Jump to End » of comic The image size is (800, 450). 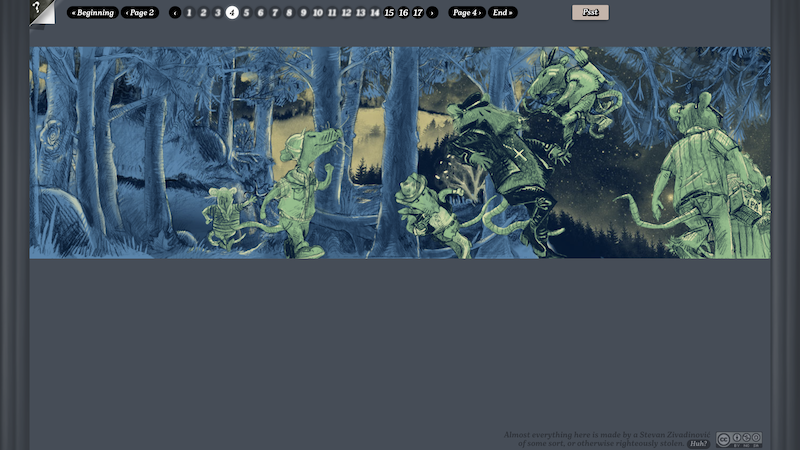[x=503, y=13]
